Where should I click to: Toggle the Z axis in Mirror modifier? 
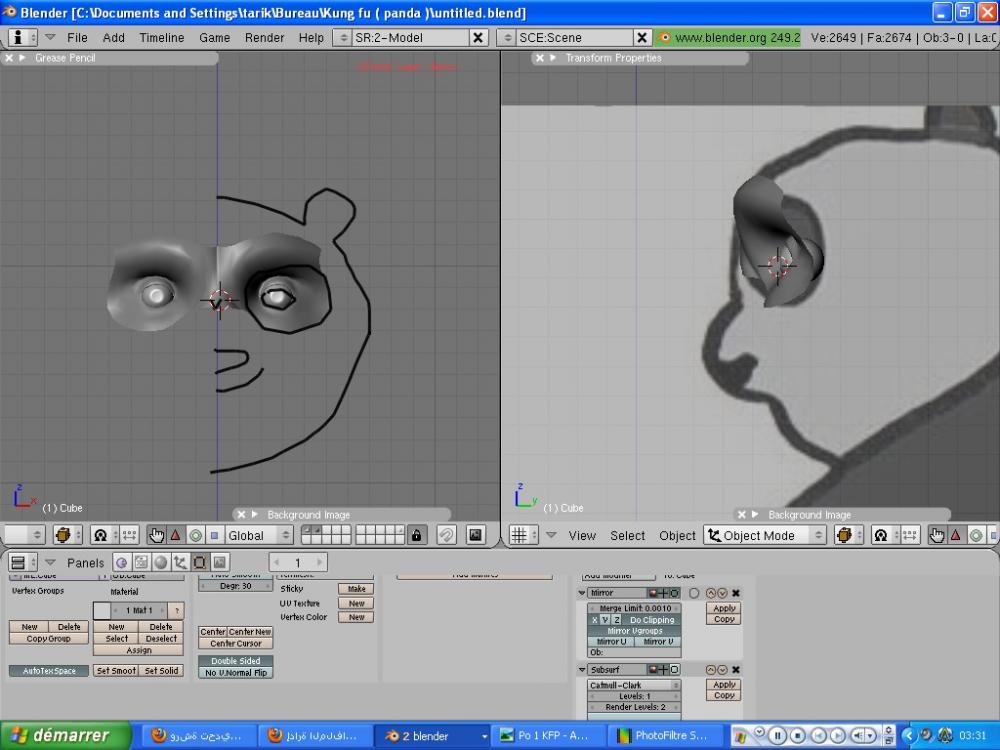pyautogui.click(x=617, y=620)
